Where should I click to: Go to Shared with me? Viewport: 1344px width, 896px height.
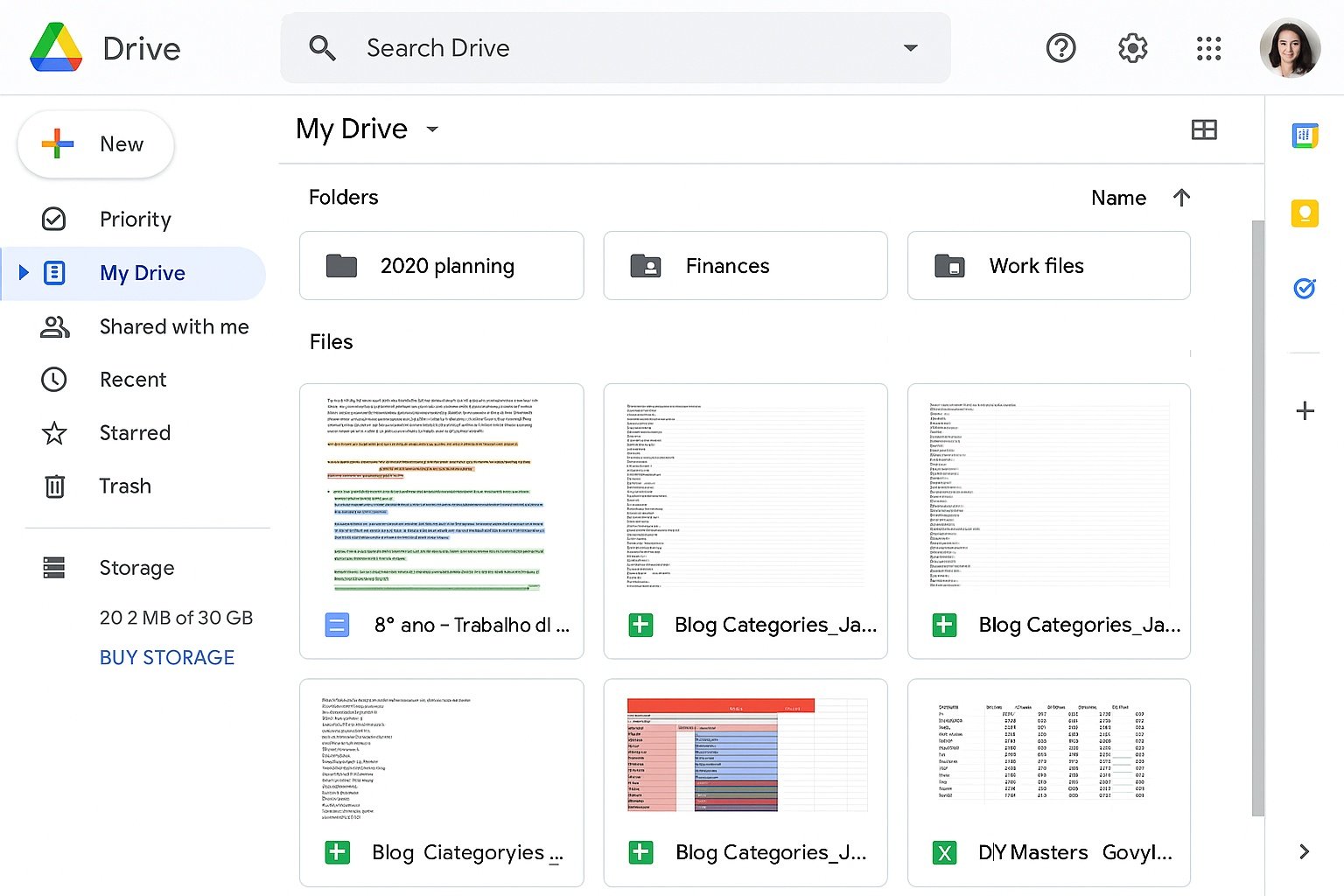[173, 326]
